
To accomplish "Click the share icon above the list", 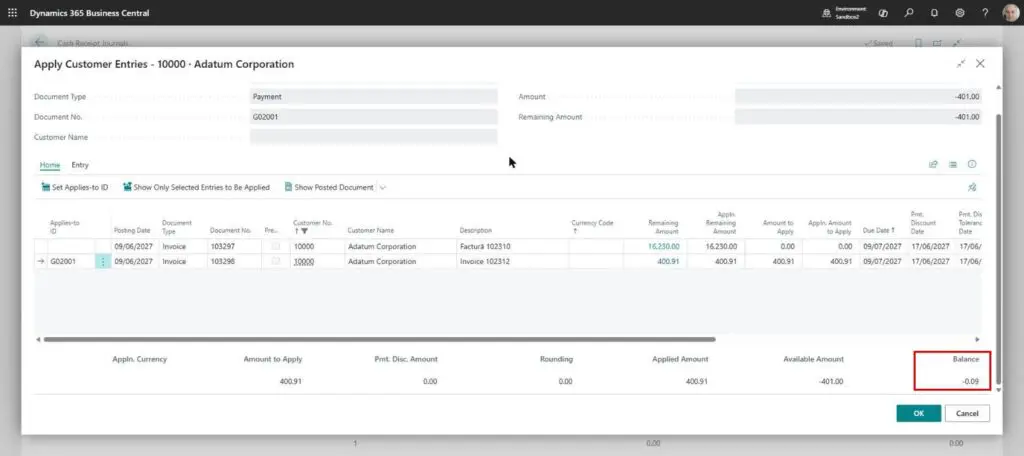I will click(x=933, y=164).
